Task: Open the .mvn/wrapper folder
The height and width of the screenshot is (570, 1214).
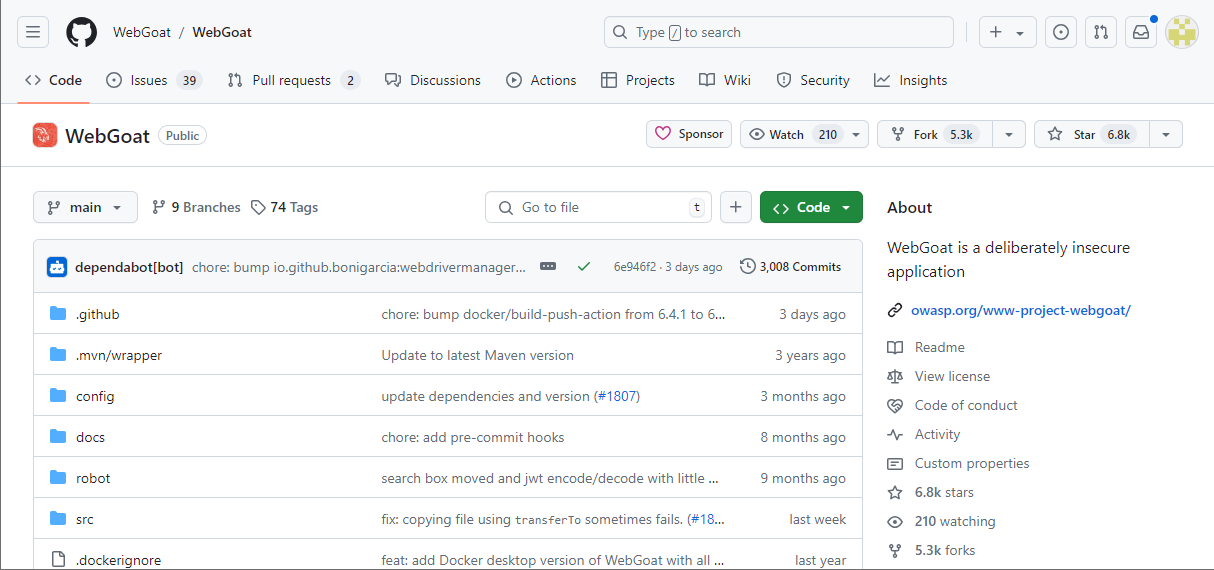Action: (119, 355)
